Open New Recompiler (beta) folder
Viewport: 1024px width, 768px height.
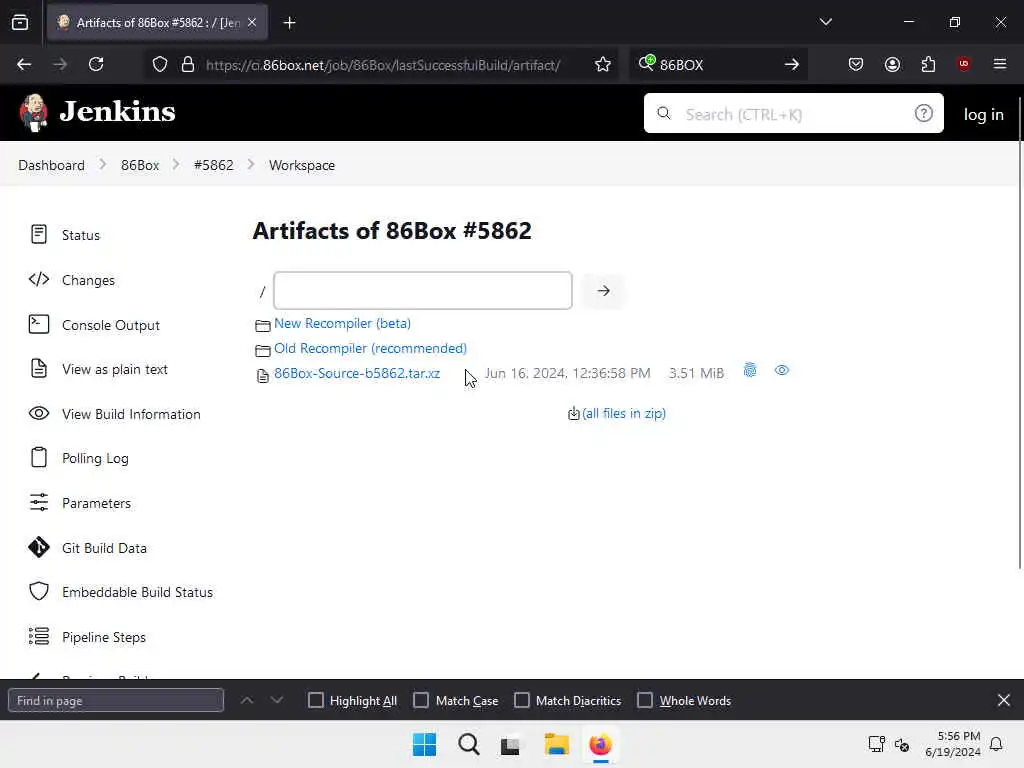coord(342,323)
